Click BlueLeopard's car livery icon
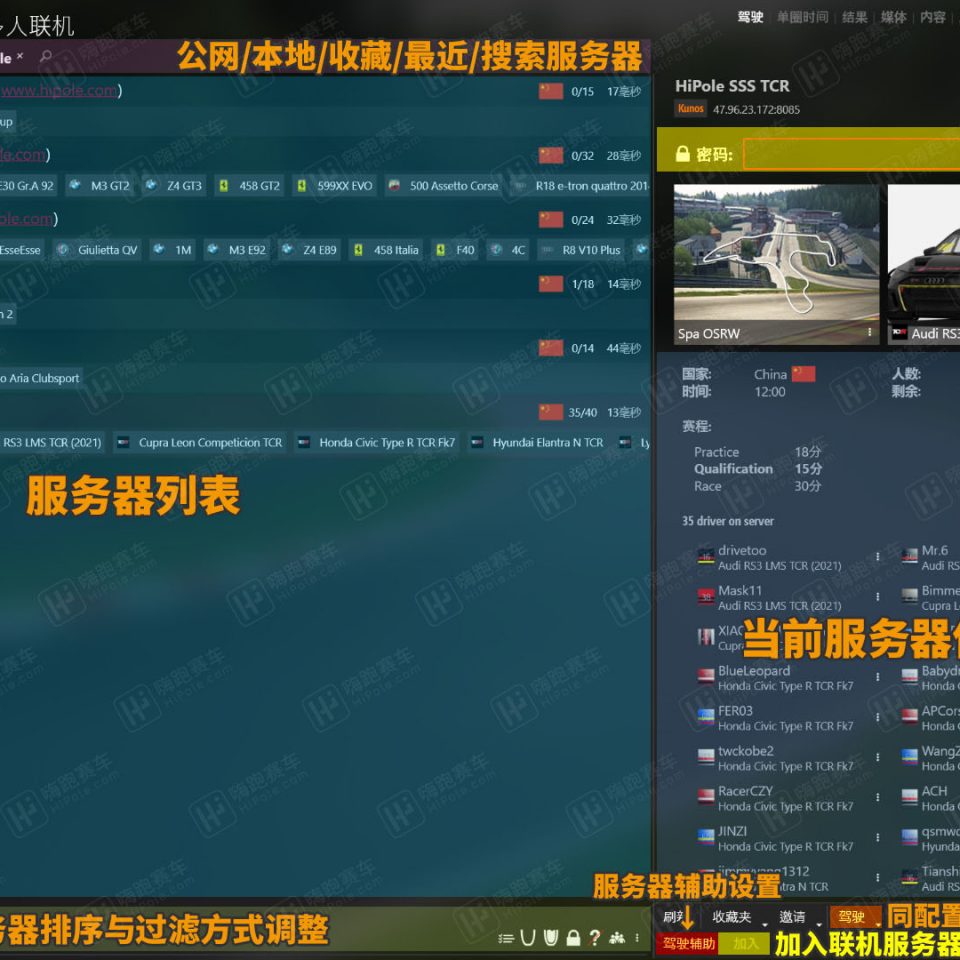 click(706, 677)
